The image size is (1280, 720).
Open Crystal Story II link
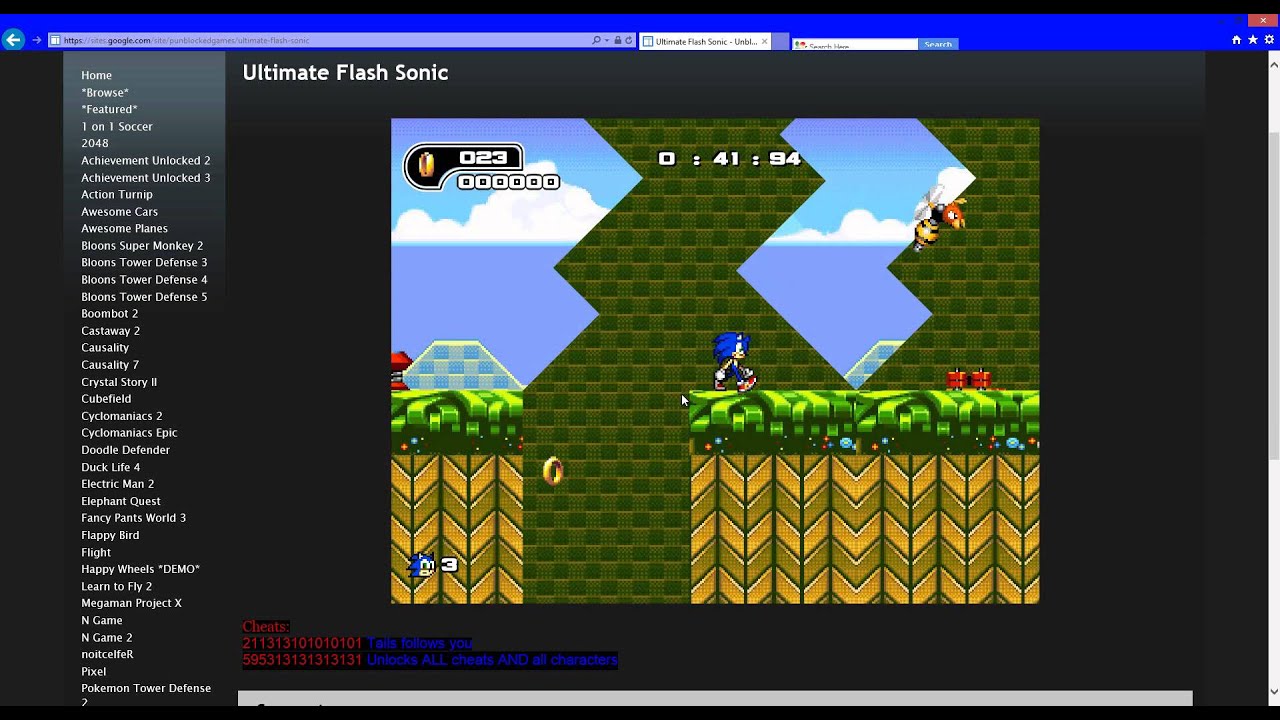[119, 381]
